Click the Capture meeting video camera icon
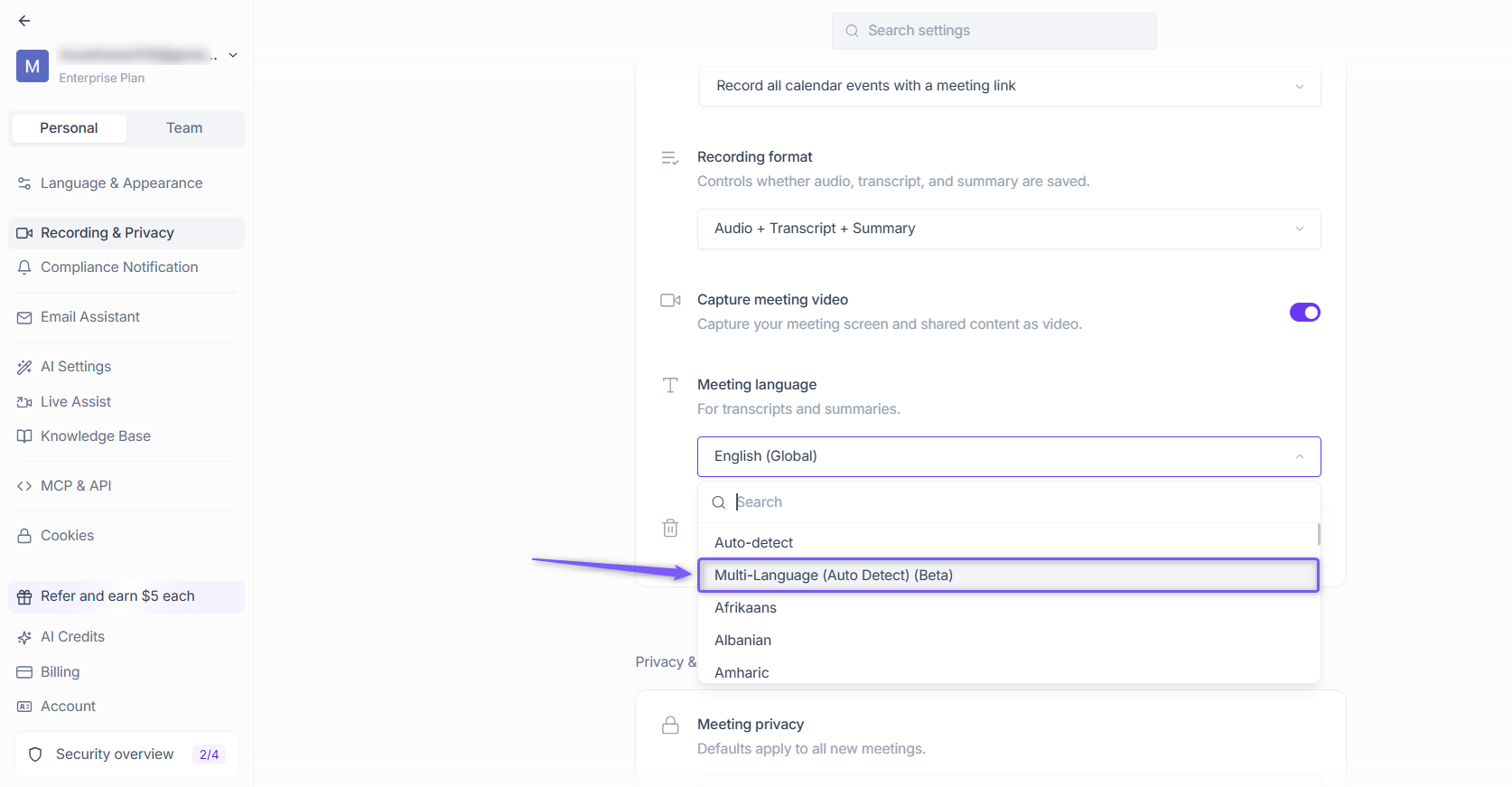Viewport: 1512px width, 787px height. [x=670, y=301]
